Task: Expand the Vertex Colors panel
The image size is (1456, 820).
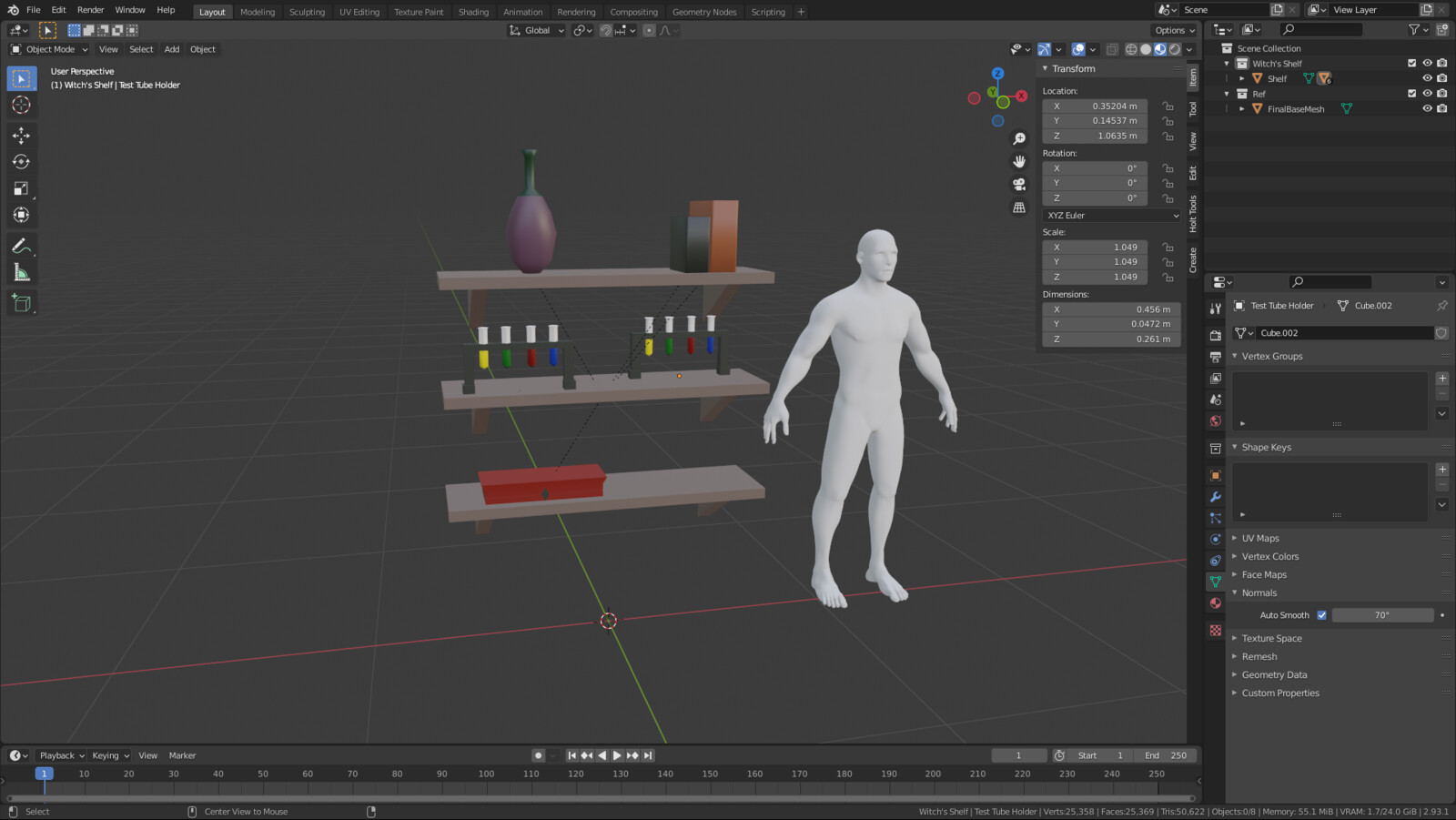Action: (x=1270, y=556)
